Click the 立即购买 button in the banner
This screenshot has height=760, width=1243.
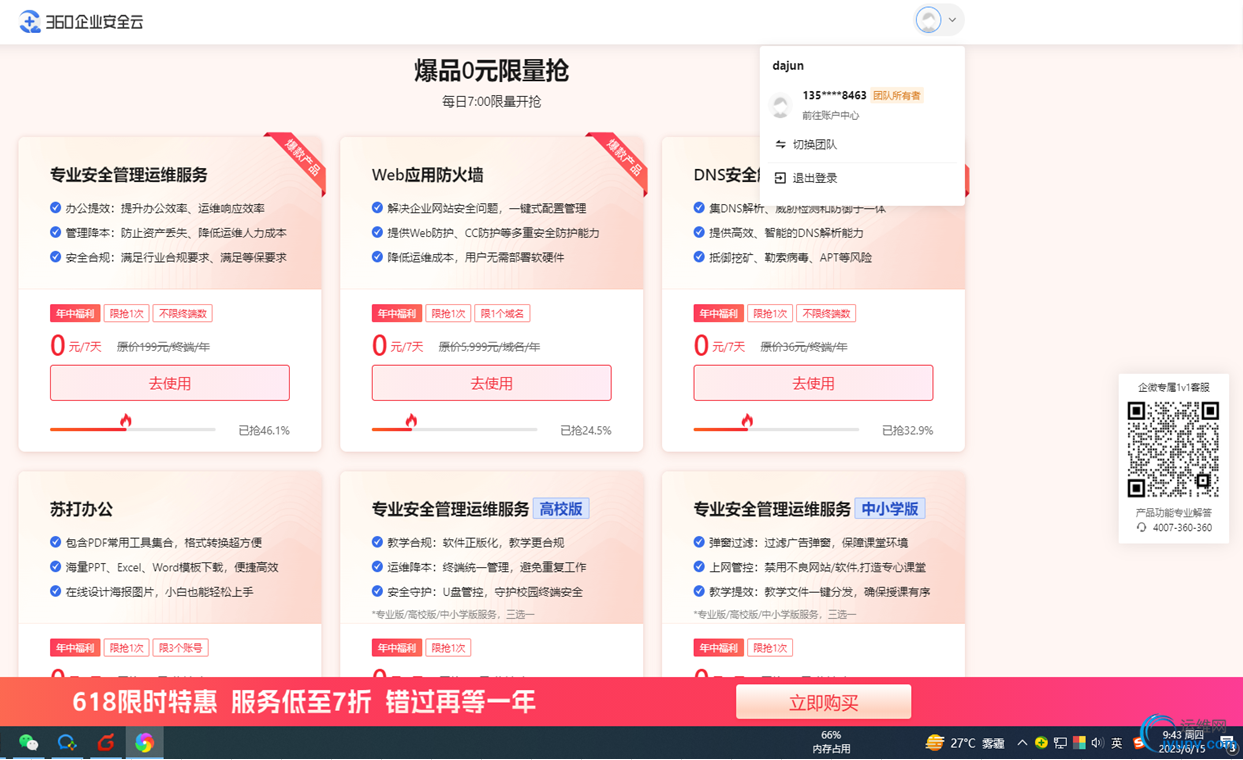coord(824,702)
